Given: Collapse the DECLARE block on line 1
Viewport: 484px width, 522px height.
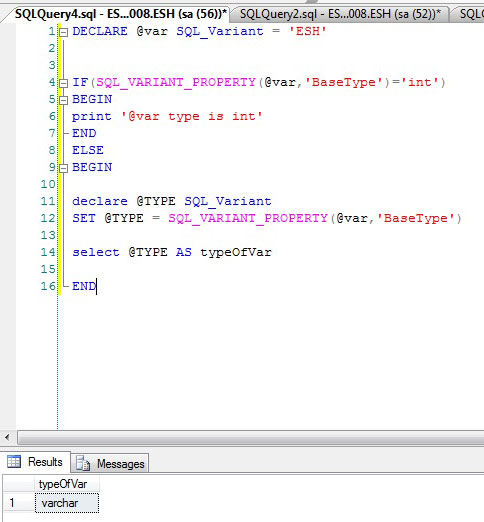Looking at the screenshot, I should (63, 32).
